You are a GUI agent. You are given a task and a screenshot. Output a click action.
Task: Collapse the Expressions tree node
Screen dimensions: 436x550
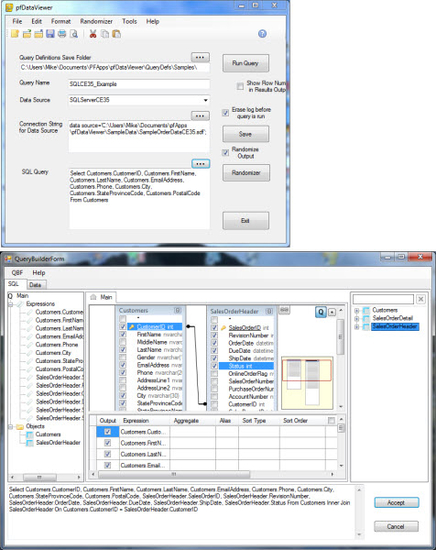(11, 304)
